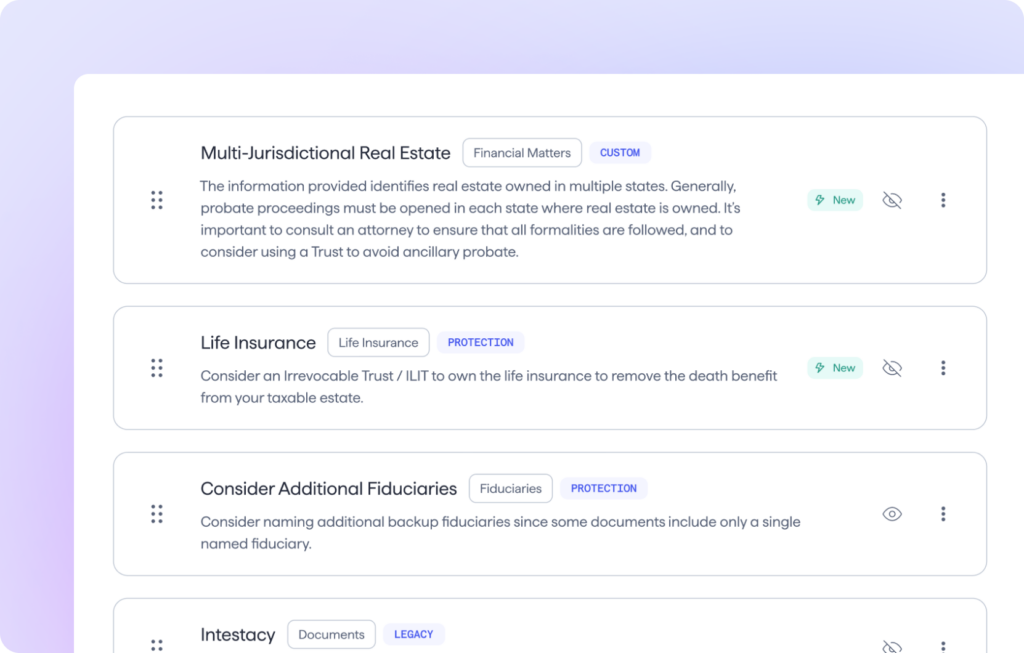This screenshot has height=653, width=1024.
Task: Click the Fiduciaries category tag
Action: (x=510, y=489)
